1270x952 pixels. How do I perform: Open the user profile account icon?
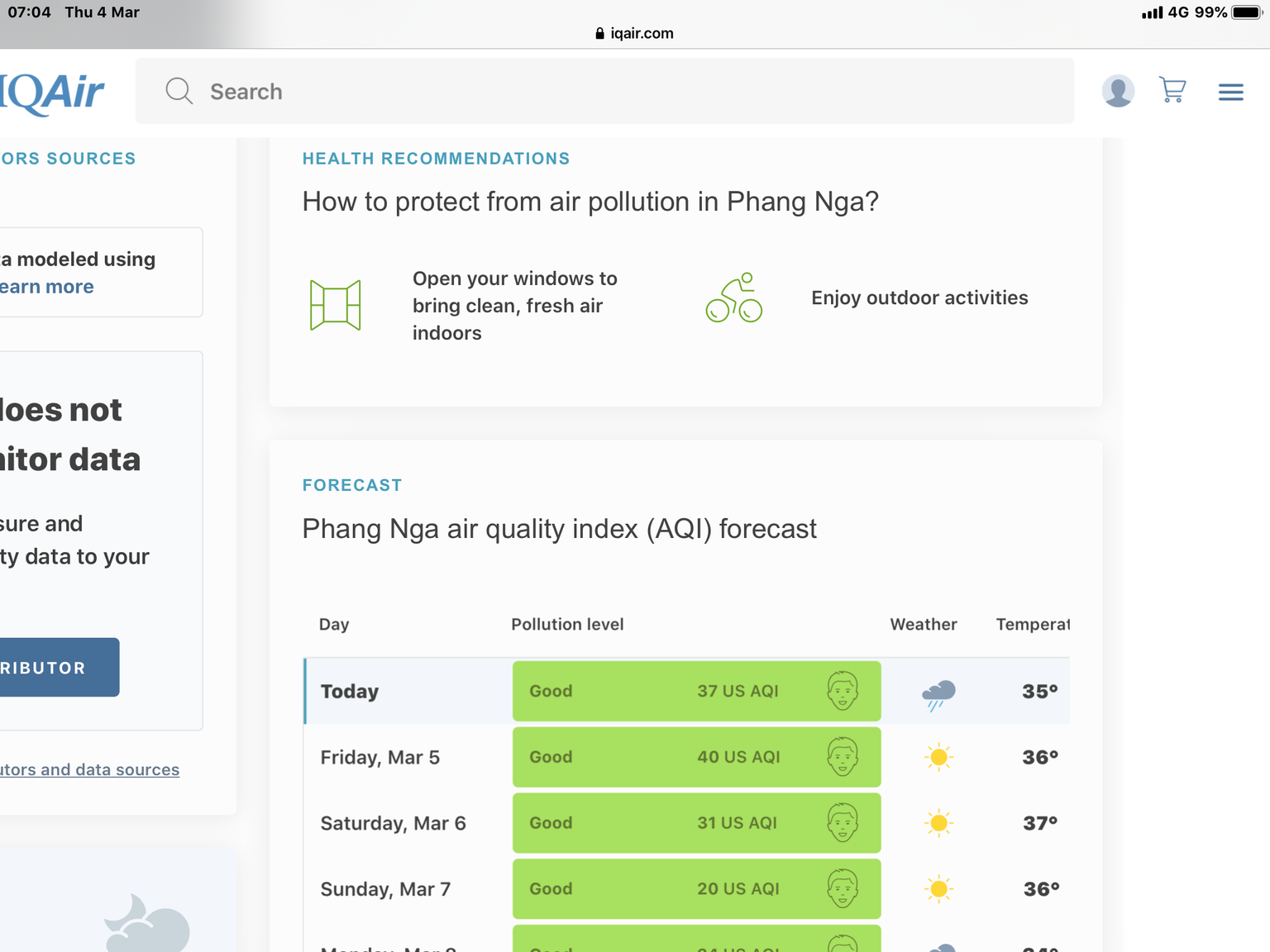(1118, 91)
